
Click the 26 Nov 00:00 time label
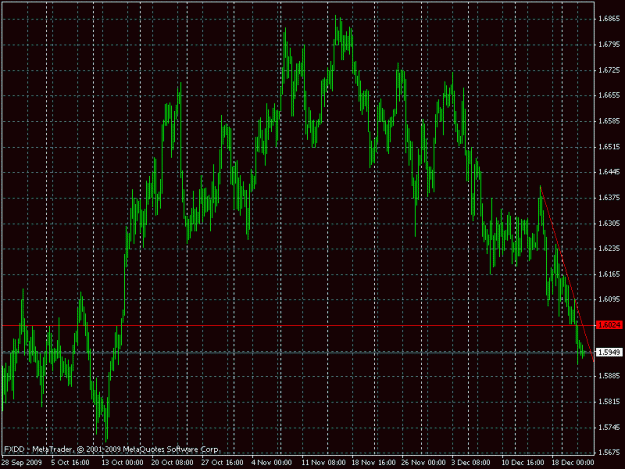424,463
